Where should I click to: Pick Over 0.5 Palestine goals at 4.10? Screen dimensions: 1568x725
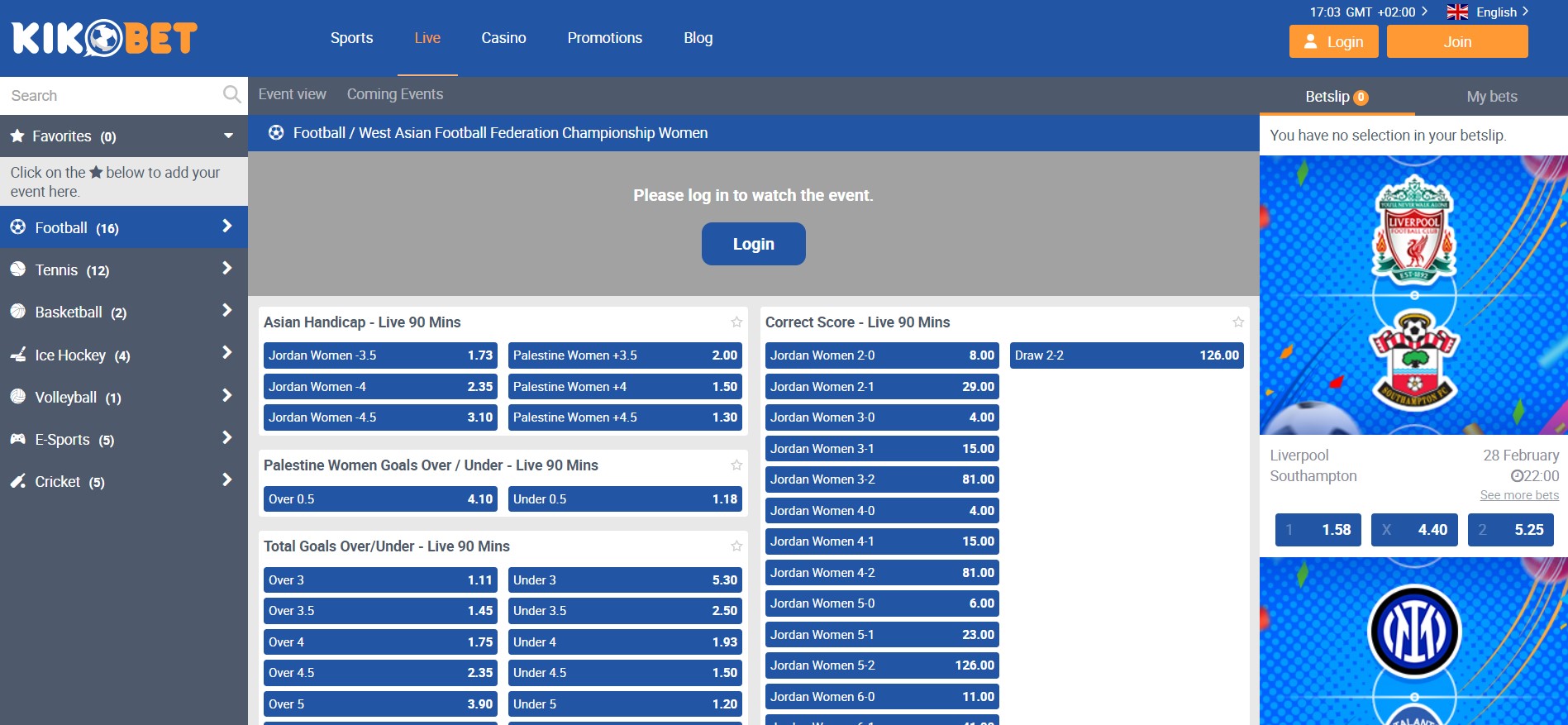[x=380, y=499]
